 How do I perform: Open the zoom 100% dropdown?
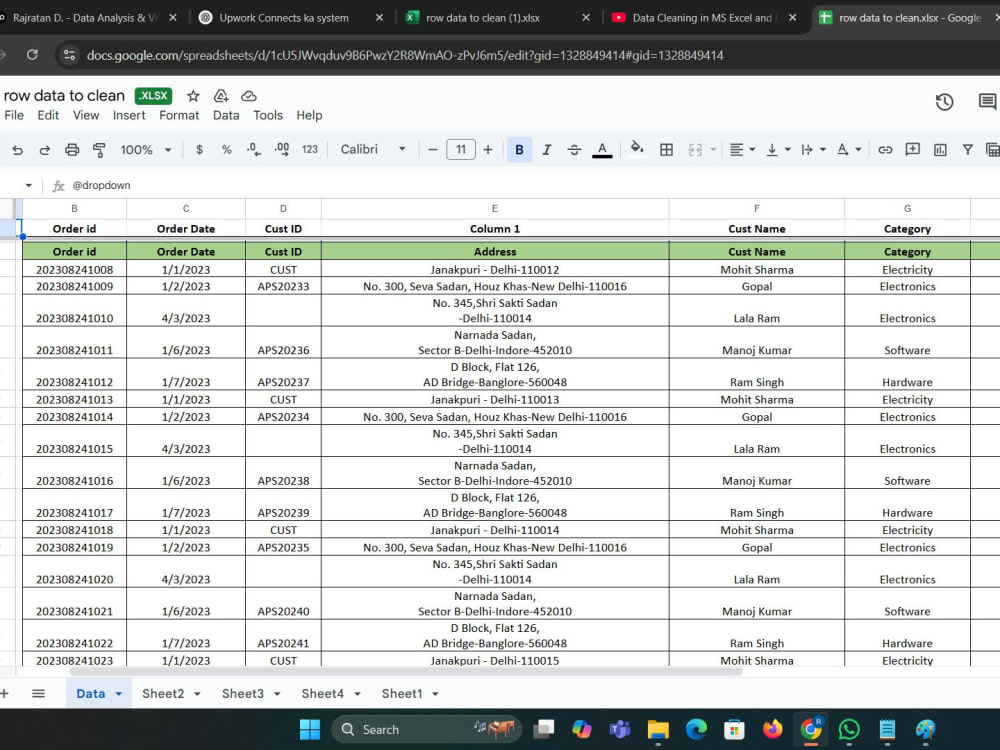146,150
